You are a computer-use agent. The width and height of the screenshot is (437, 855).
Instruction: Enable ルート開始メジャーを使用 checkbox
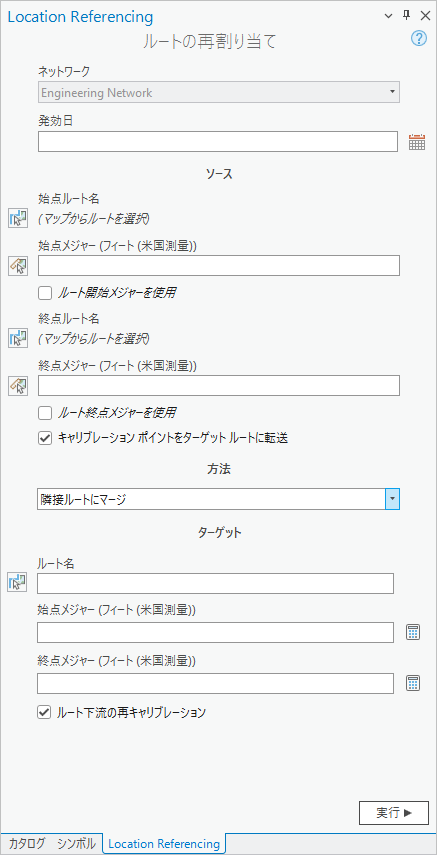click(45, 293)
